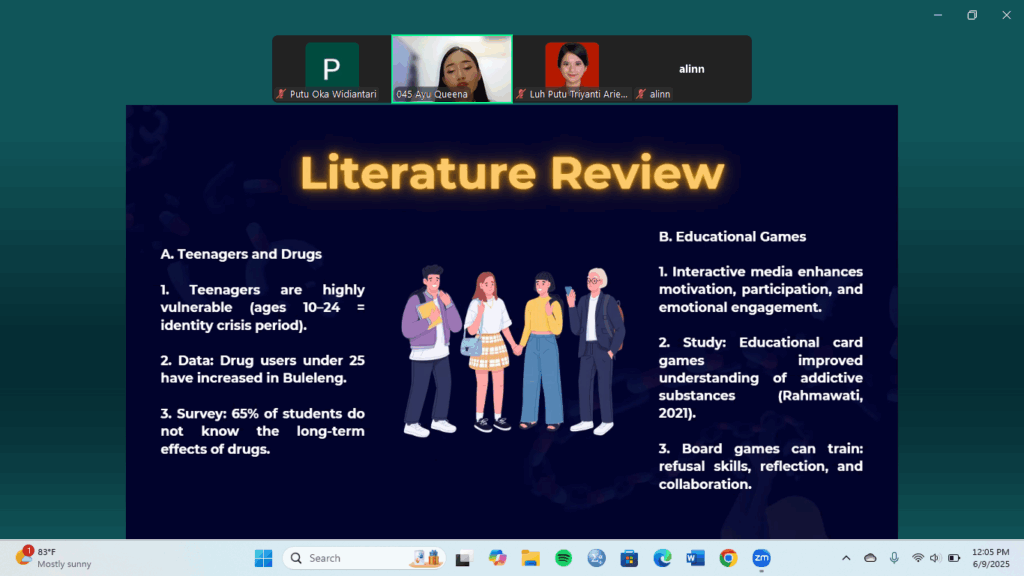
Task: Select 045 Ayu Queena video tile
Action: click(452, 69)
